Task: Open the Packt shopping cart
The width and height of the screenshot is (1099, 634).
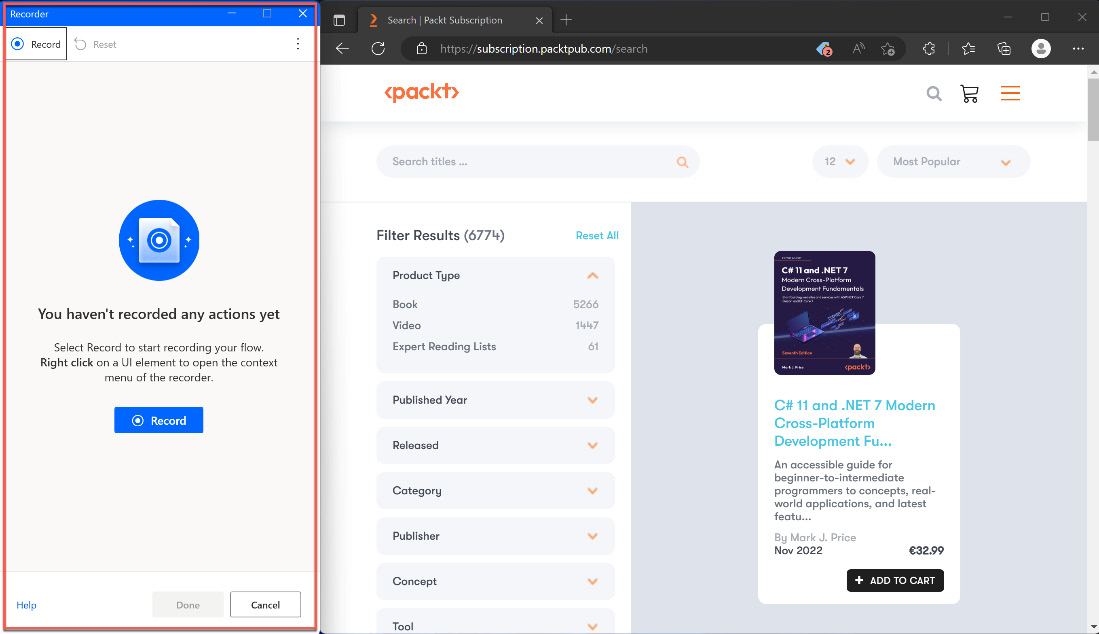Action: (x=969, y=94)
